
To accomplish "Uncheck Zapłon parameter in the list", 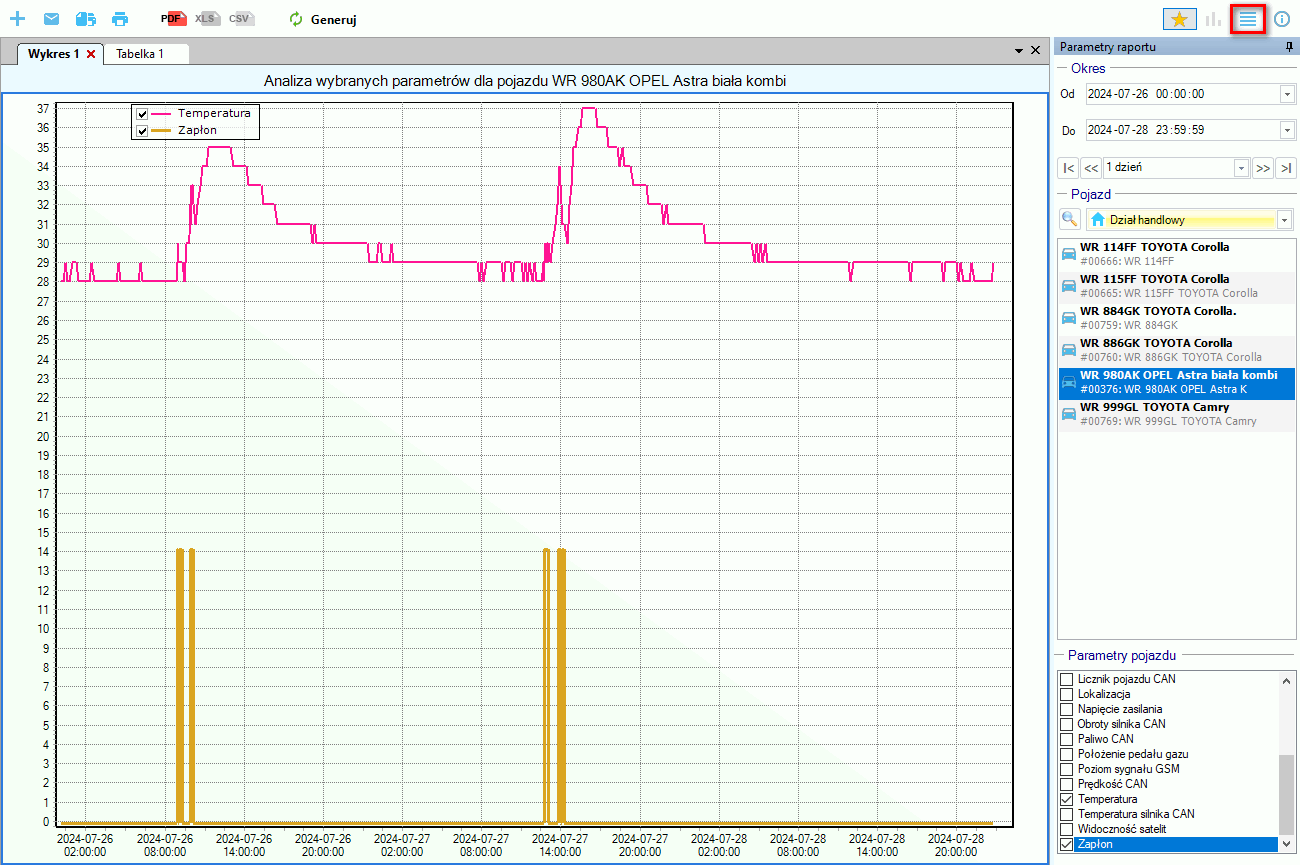I will point(1066,844).
